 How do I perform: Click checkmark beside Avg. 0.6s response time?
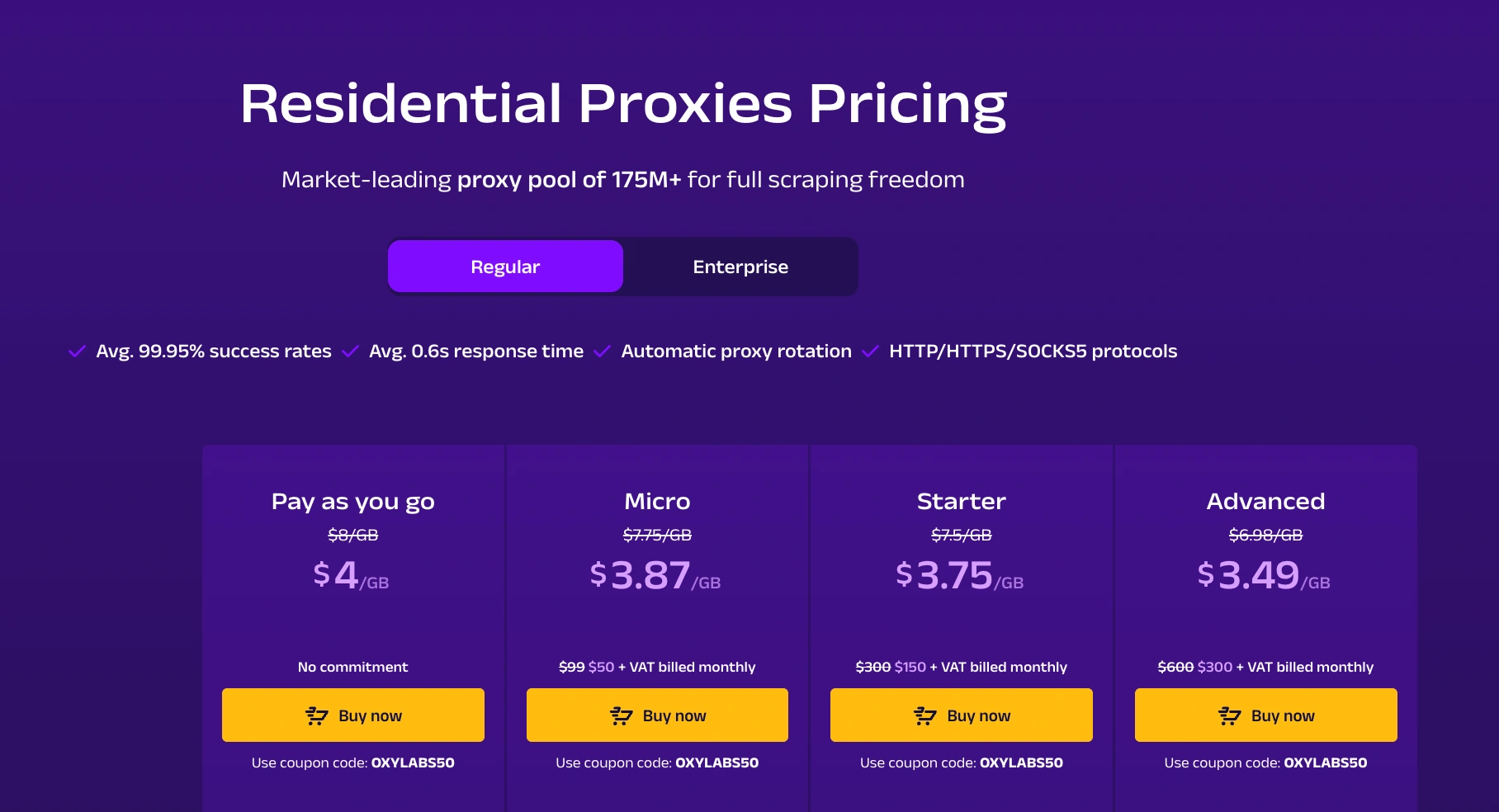350,352
